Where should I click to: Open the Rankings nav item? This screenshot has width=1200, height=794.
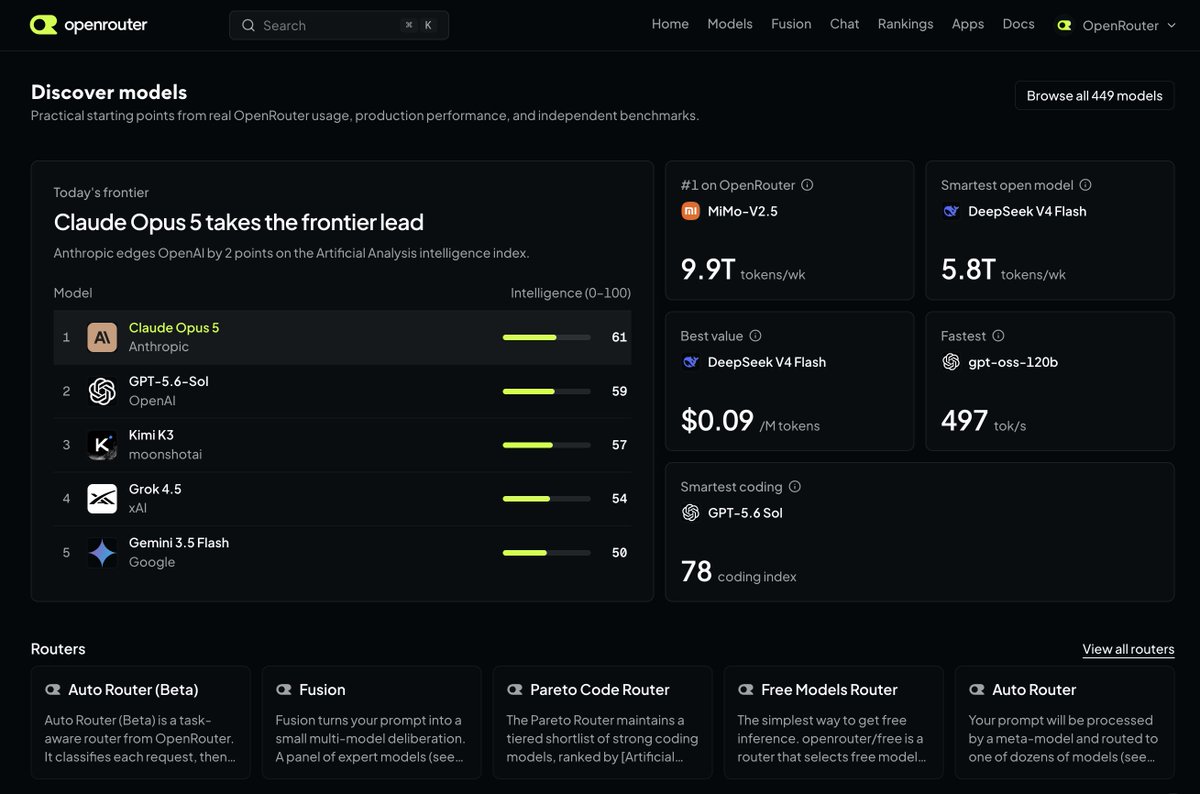coord(905,24)
